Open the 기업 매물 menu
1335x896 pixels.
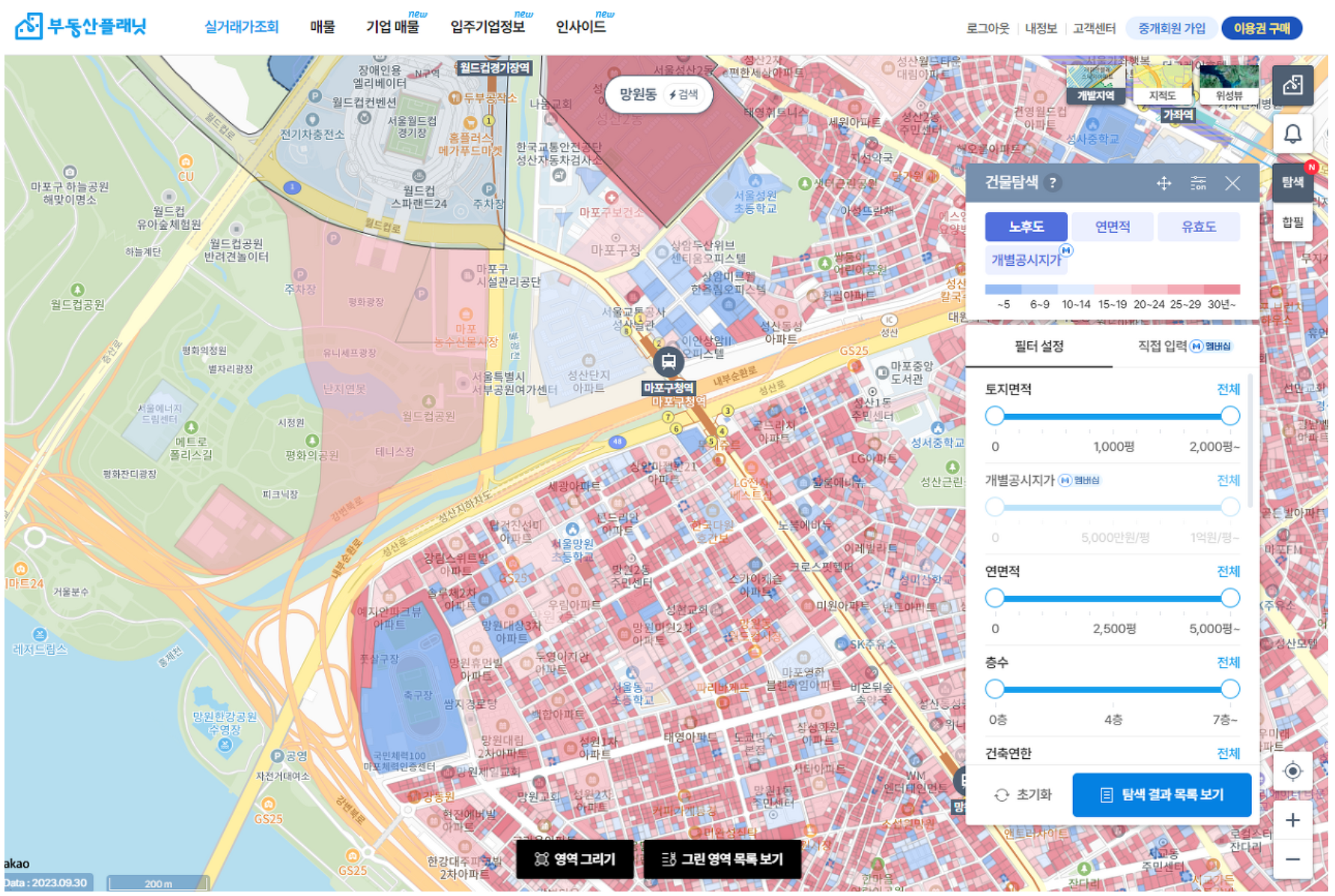click(395, 28)
